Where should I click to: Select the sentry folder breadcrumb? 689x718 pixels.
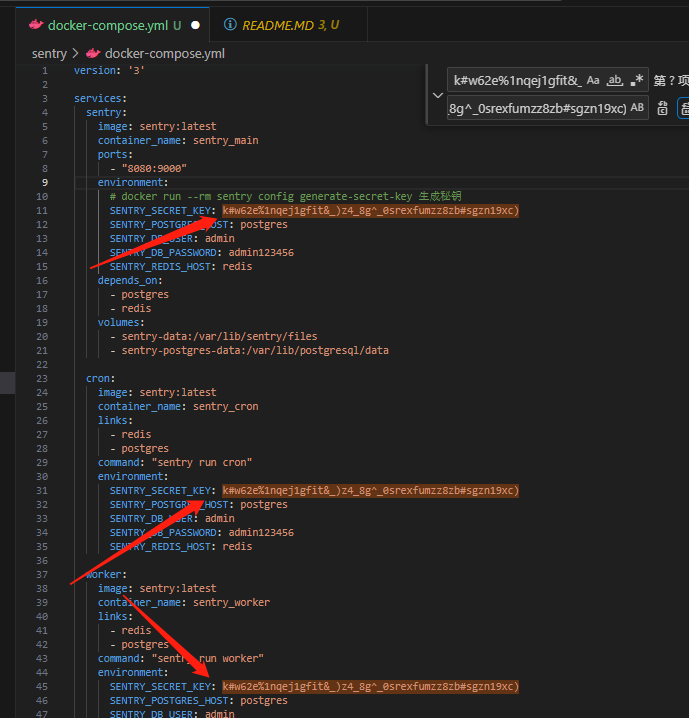click(49, 54)
